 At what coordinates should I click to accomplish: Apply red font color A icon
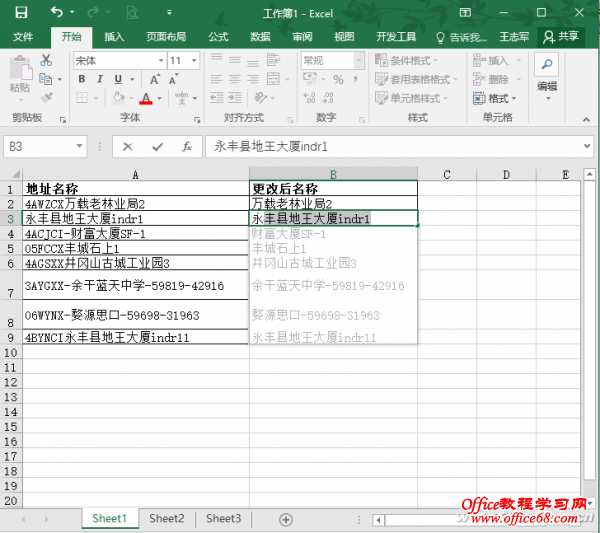[145, 98]
